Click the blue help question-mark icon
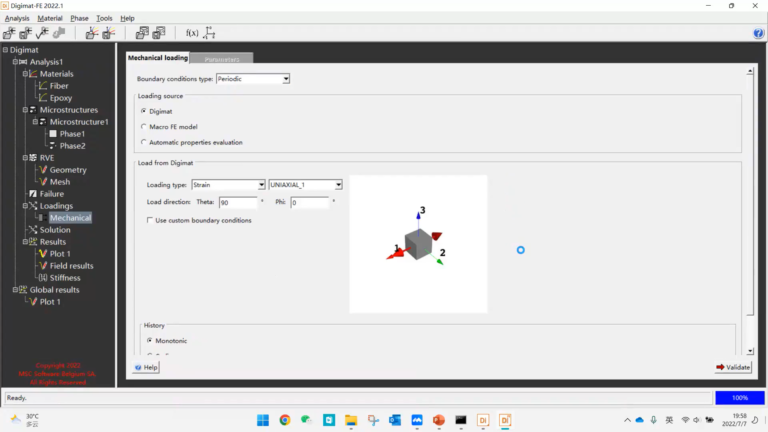Viewport: 768px width, 432px height. [x=758, y=33]
